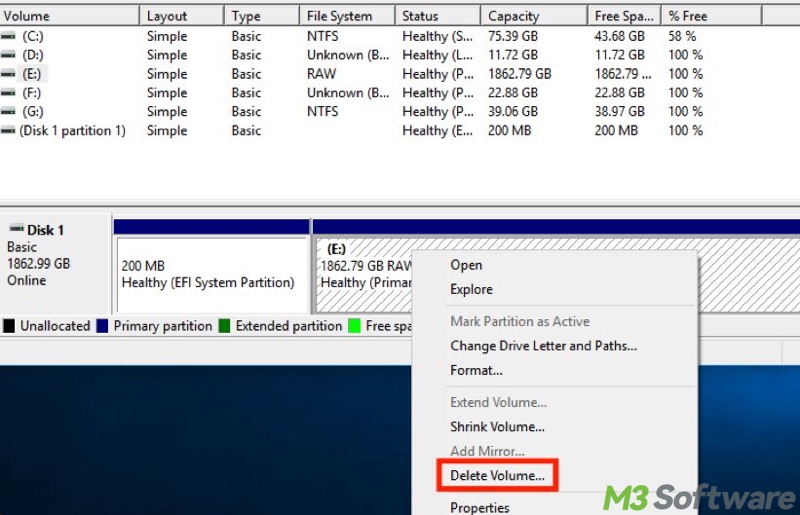Click the 75.39 GB capacity cell
This screenshot has height=515, width=800.
pyautogui.click(x=513, y=36)
